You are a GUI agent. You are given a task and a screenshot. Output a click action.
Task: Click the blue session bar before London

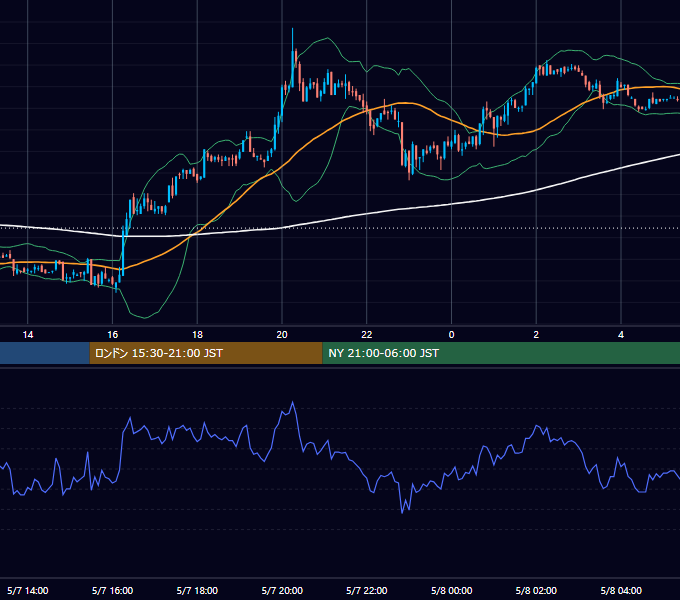pyautogui.click(x=45, y=353)
